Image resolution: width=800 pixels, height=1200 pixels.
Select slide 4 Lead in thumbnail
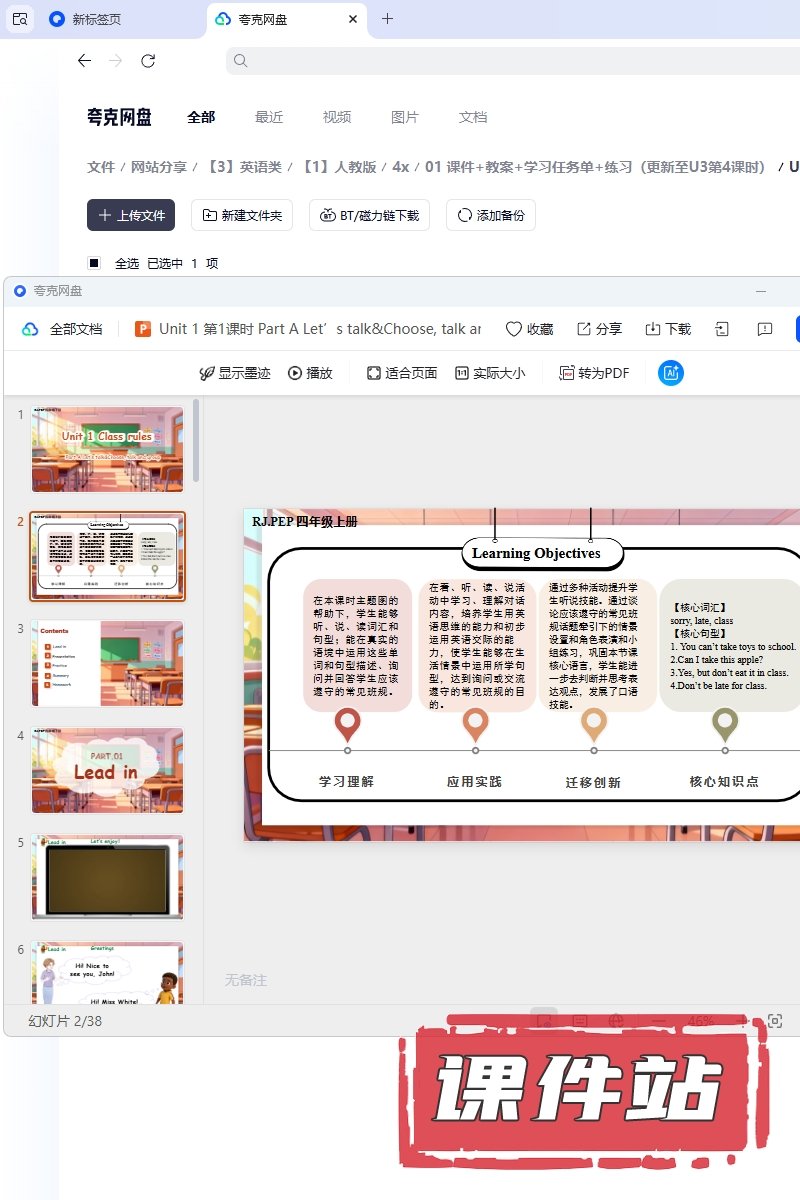coord(108,771)
